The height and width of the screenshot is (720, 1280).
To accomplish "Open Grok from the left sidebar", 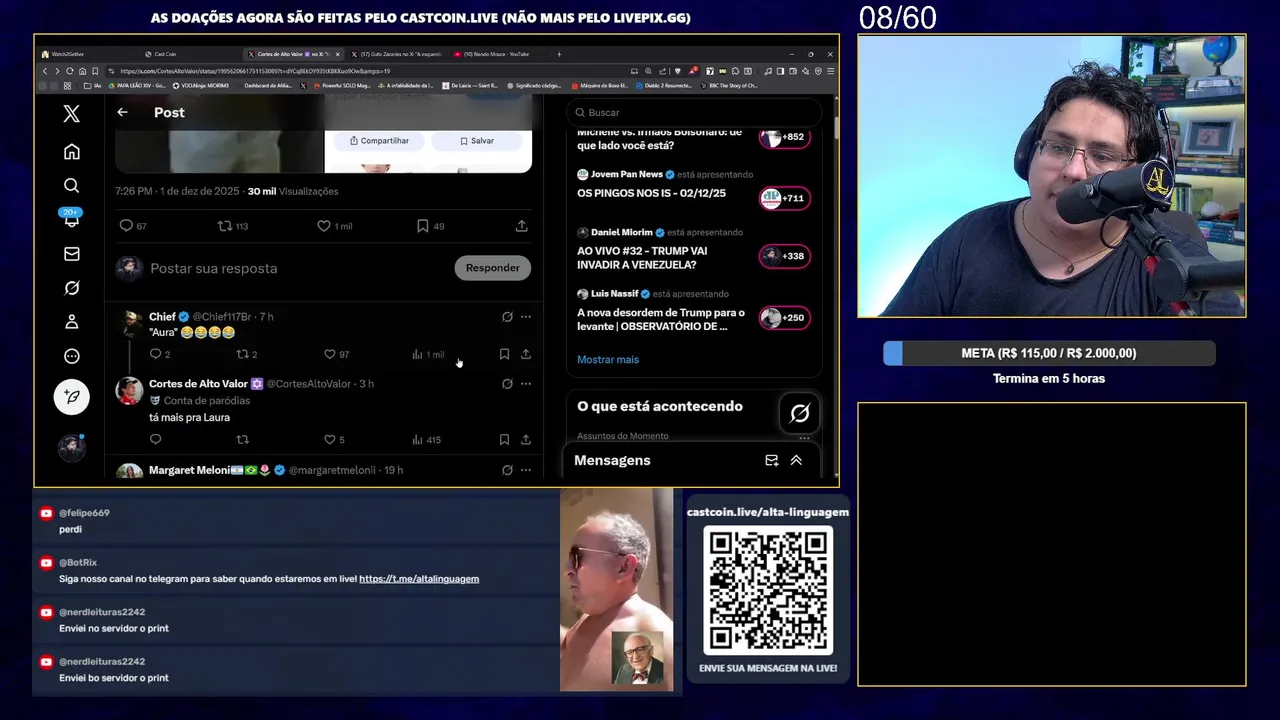I will pyautogui.click(x=71, y=288).
